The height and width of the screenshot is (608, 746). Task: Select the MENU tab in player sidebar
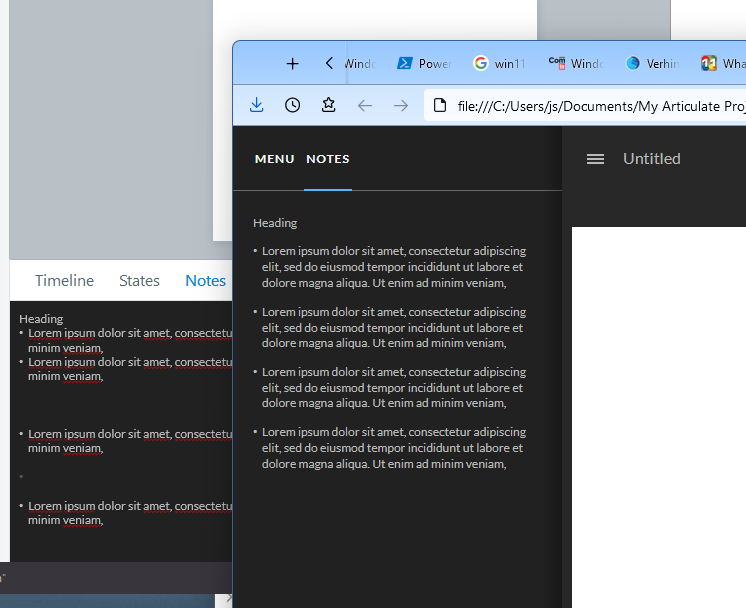(x=275, y=159)
